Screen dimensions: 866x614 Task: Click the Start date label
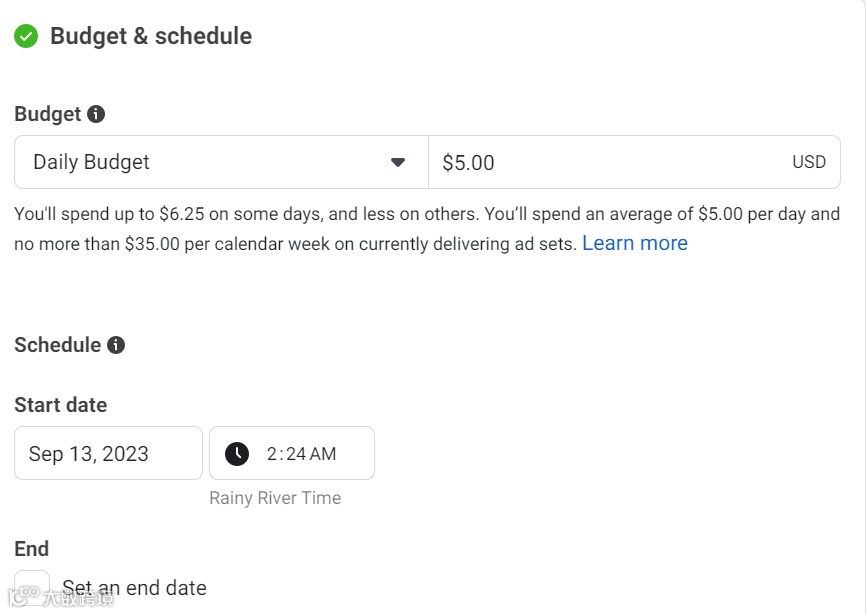click(61, 405)
